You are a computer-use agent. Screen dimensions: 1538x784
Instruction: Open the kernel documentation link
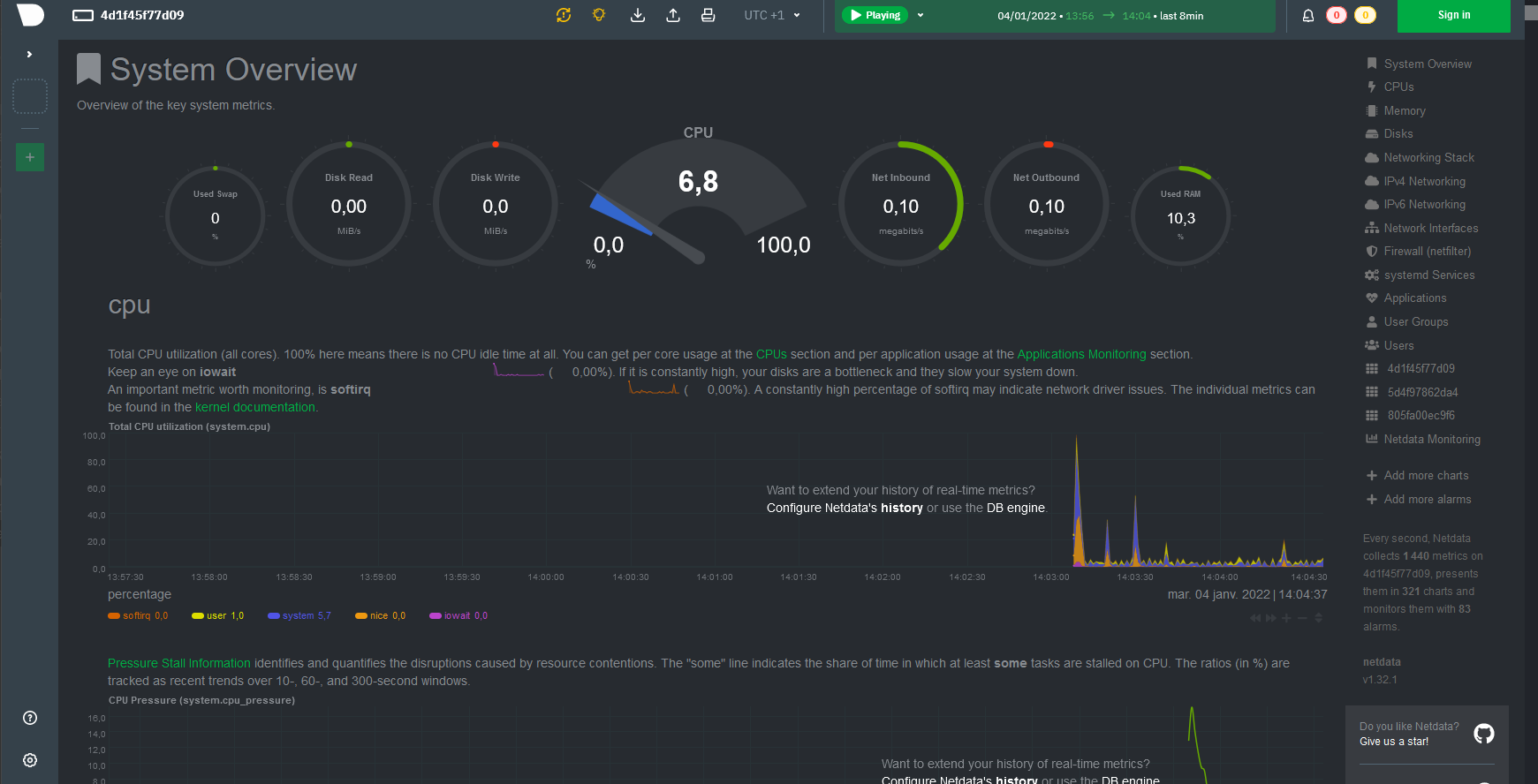click(x=254, y=407)
